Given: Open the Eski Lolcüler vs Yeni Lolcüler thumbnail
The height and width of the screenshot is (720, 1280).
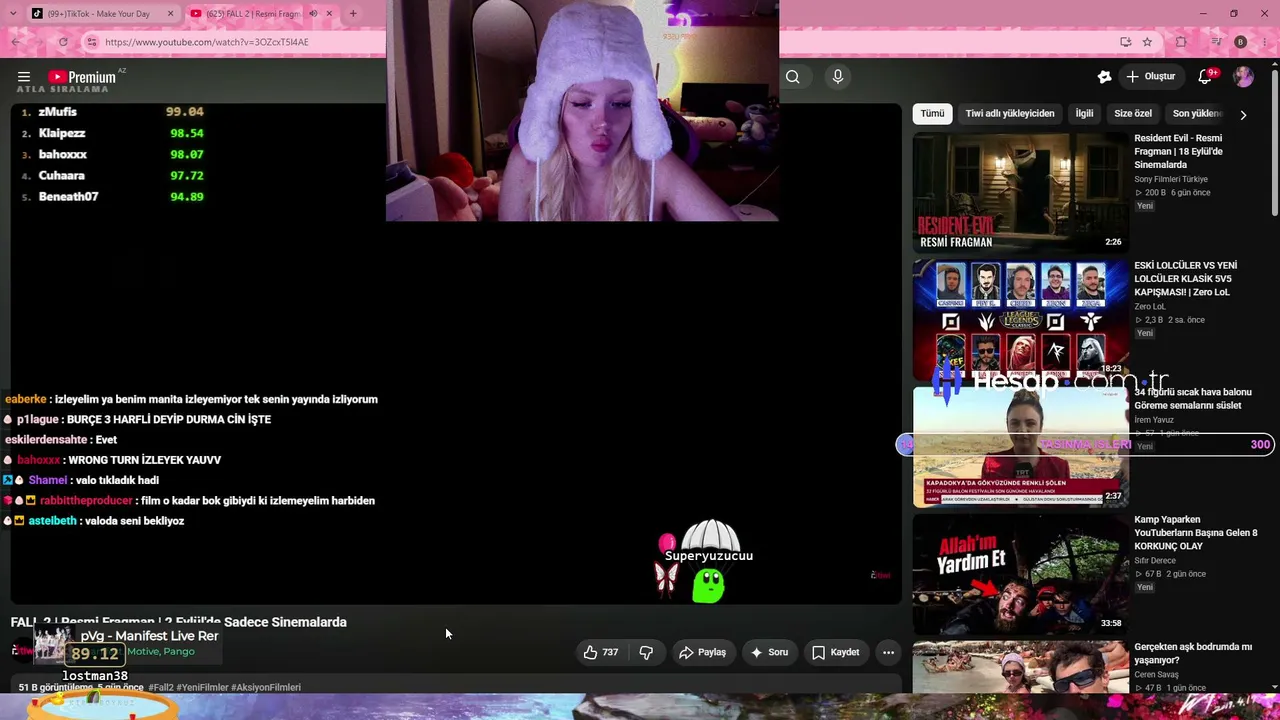Looking at the screenshot, I should (1020, 319).
